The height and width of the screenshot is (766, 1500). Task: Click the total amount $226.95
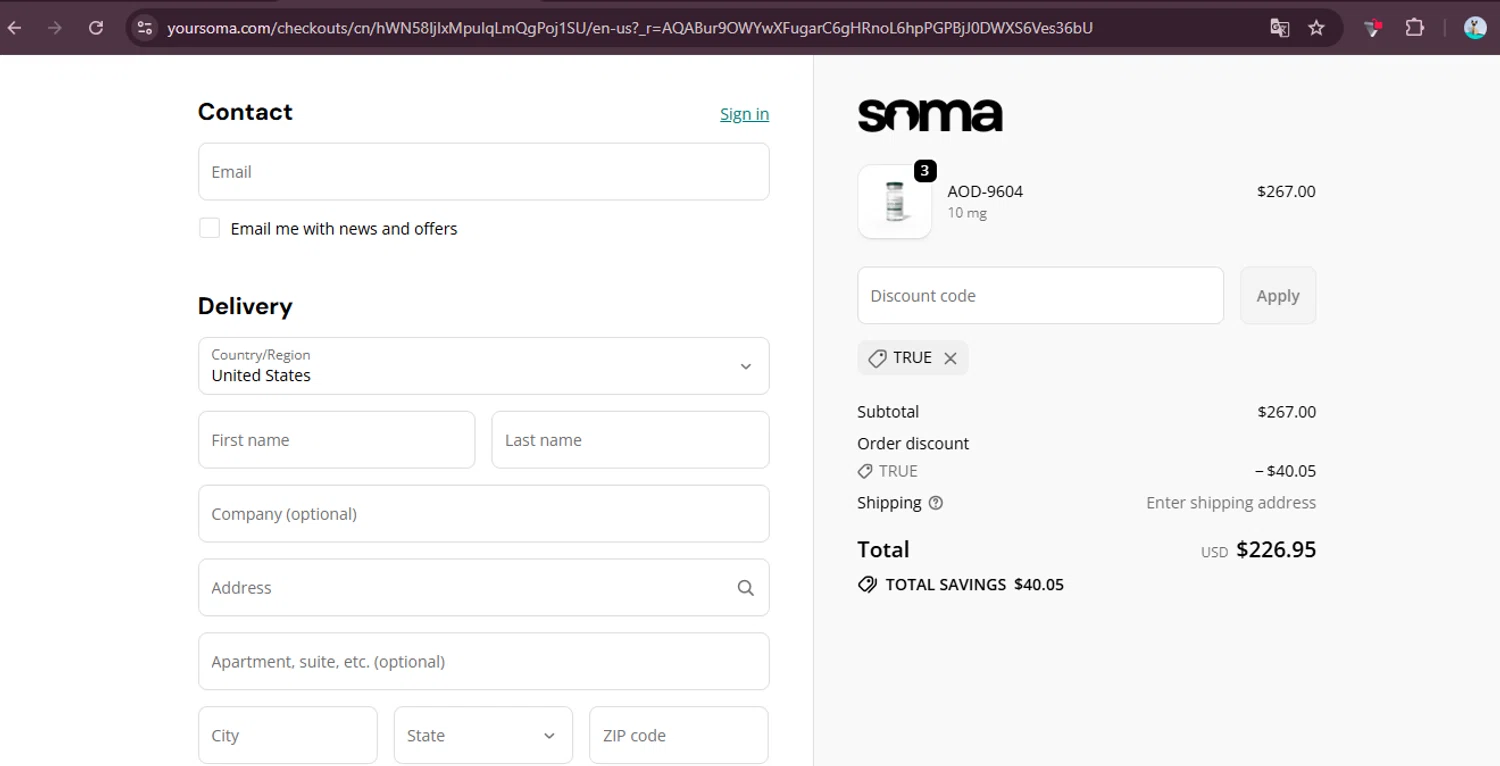pyautogui.click(x=1276, y=549)
